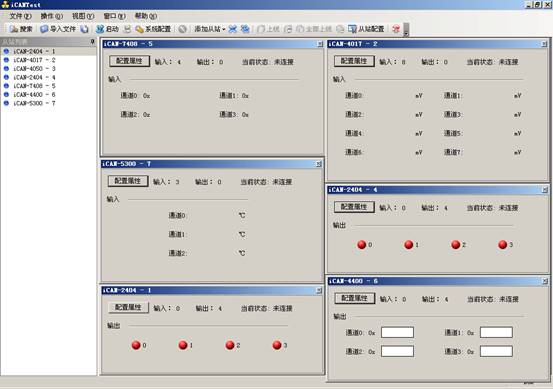Click 配置属性 in iCAN-2404 - 4 window
This screenshot has width=553, height=389.
pyautogui.click(x=354, y=207)
